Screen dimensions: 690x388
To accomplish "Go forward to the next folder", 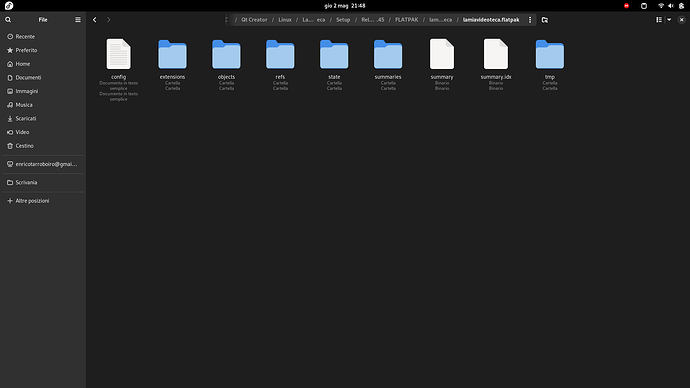I will pos(109,20).
